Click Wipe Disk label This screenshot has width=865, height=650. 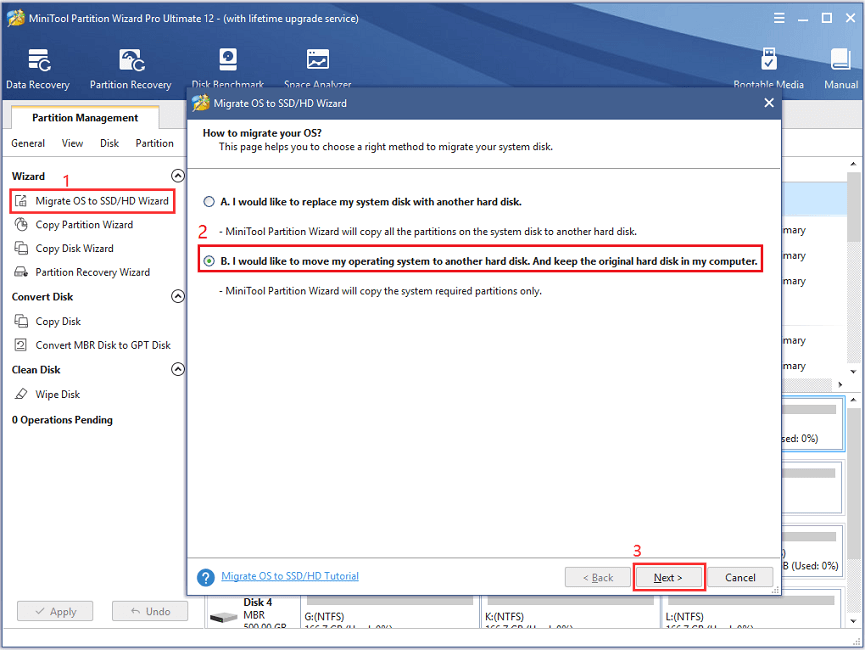click(58, 394)
